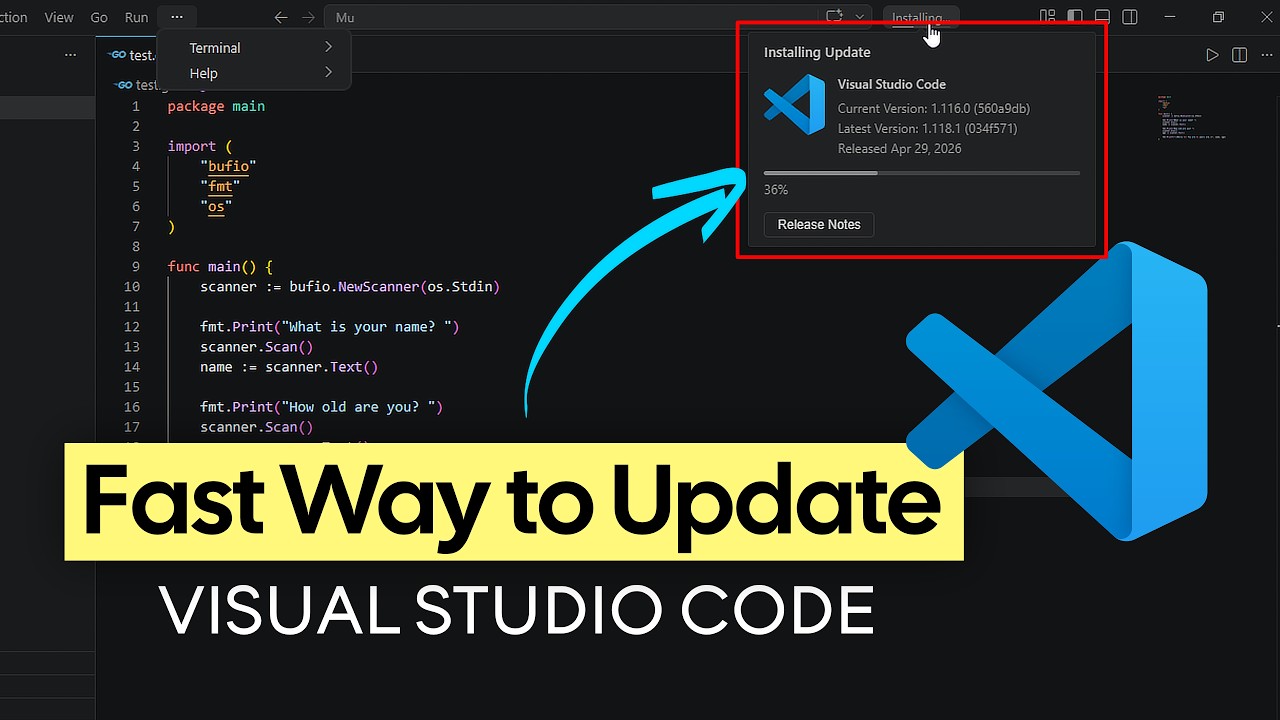Toggle the secondary side bar

1129,17
